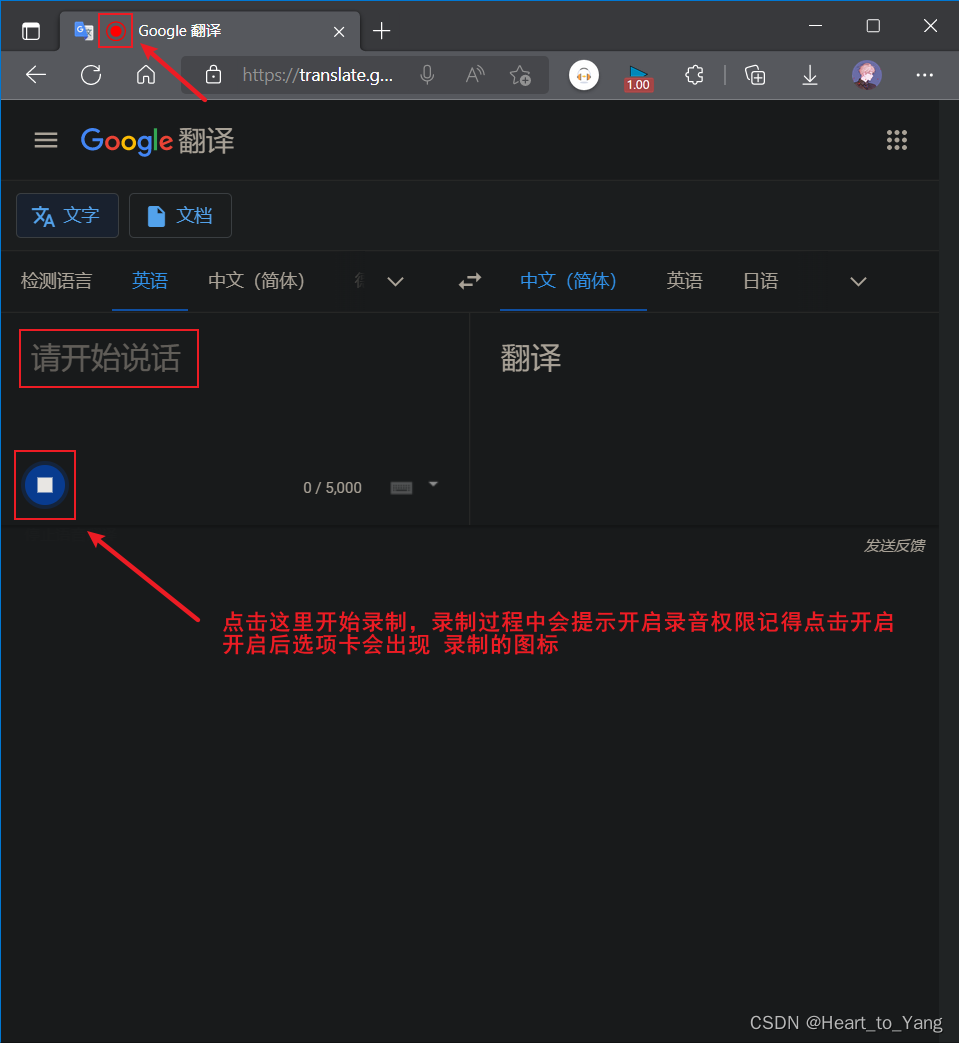Click the 0 / 5,000 character counter
The height and width of the screenshot is (1043, 959).
pyautogui.click(x=333, y=488)
